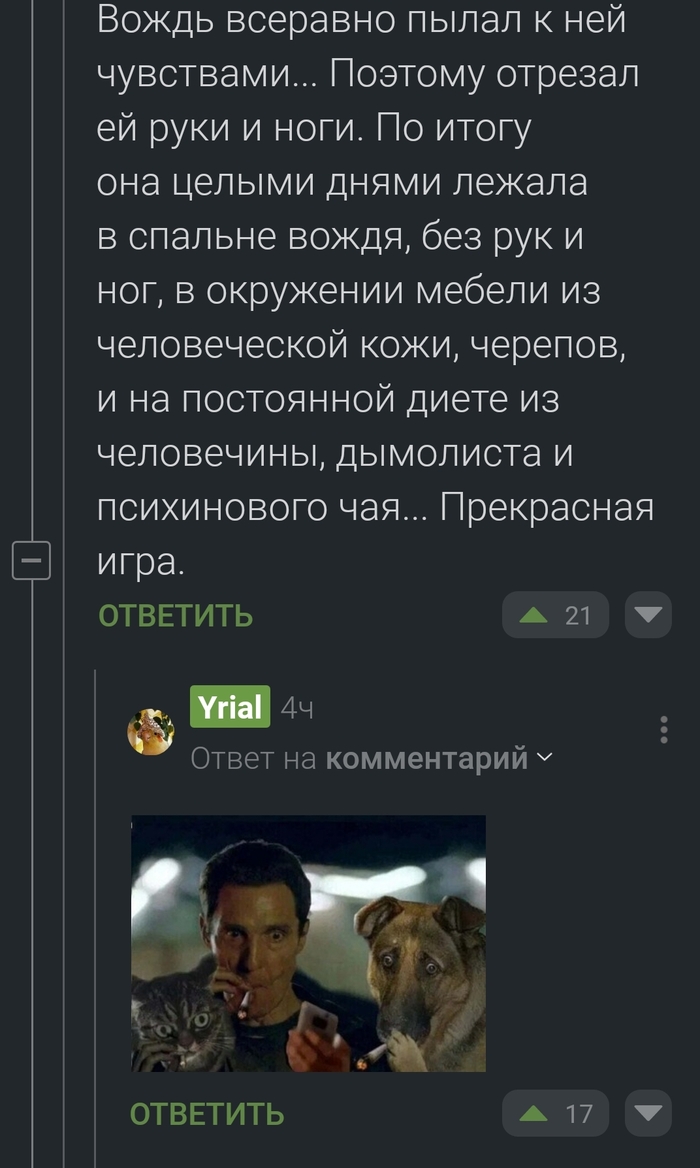700x1168 pixels.
Task: Open the bold 'комментарий' parent link
Action: 427,759
